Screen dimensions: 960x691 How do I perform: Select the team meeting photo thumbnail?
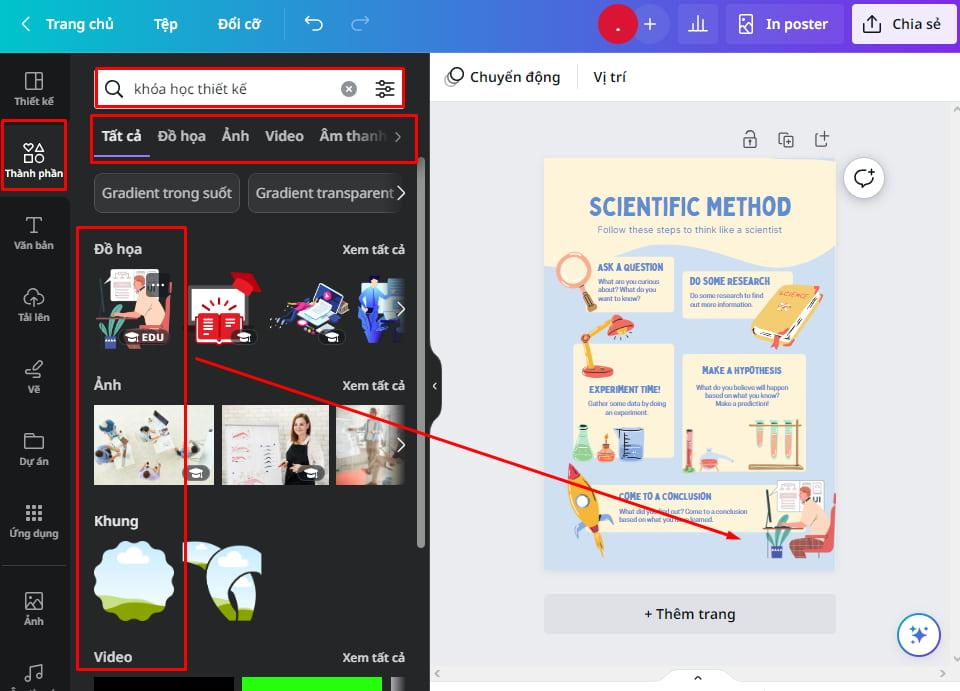(154, 445)
